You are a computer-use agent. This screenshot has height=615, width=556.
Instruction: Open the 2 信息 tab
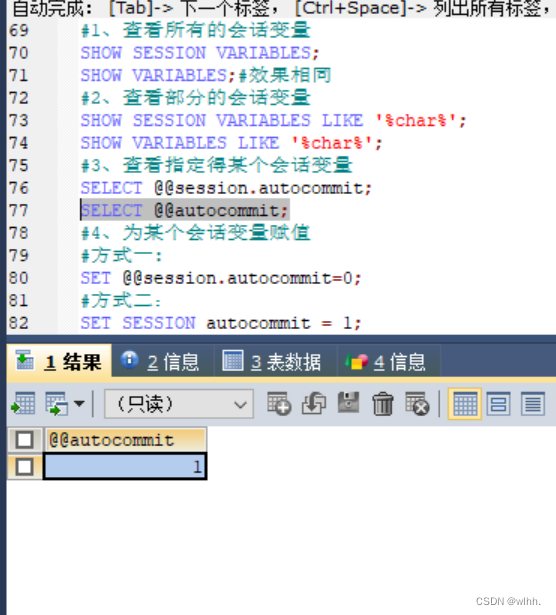(163, 361)
